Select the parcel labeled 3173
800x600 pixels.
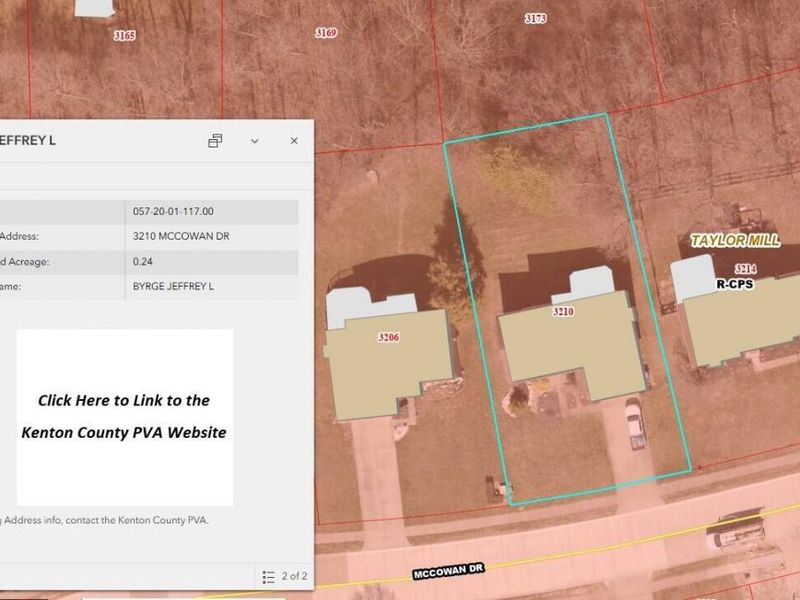click(x=535, y=19)
